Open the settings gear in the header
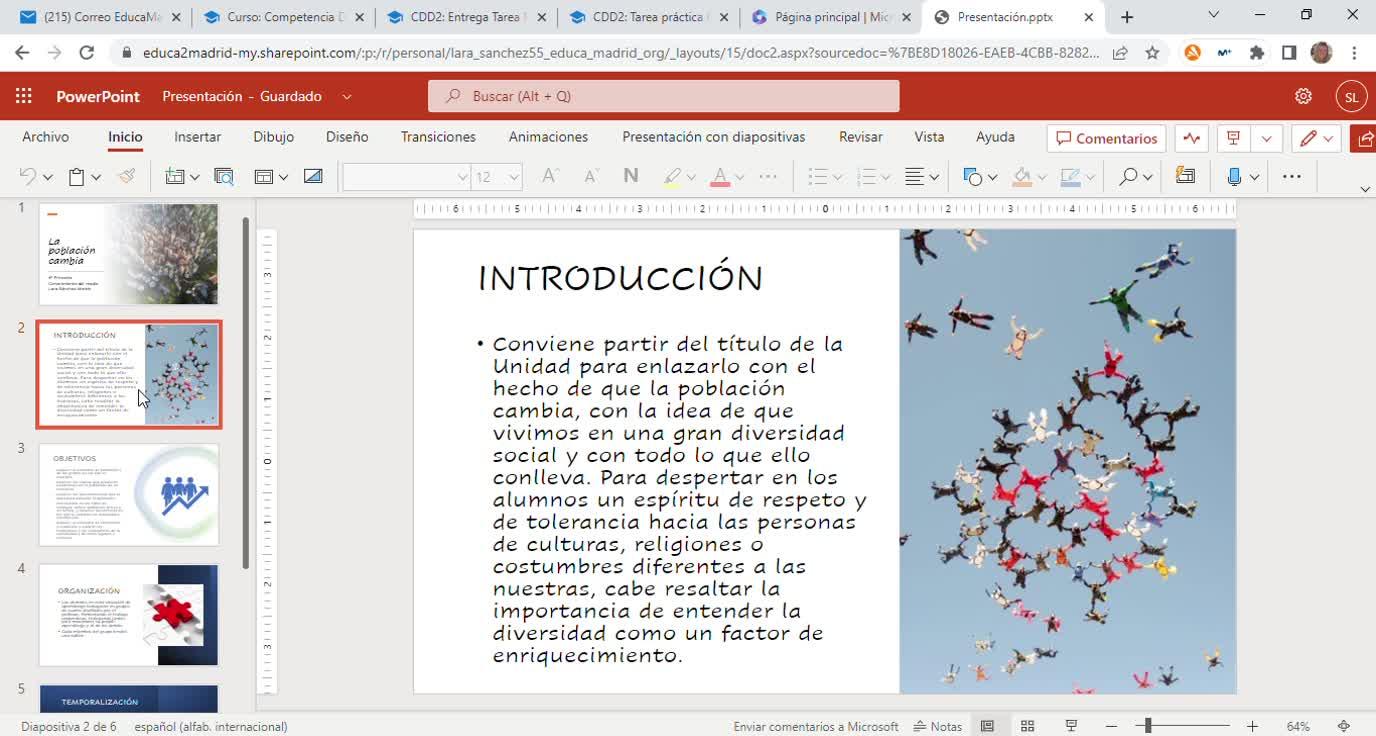Viewport: 1376px width, 736px height. click(1303, 96)
